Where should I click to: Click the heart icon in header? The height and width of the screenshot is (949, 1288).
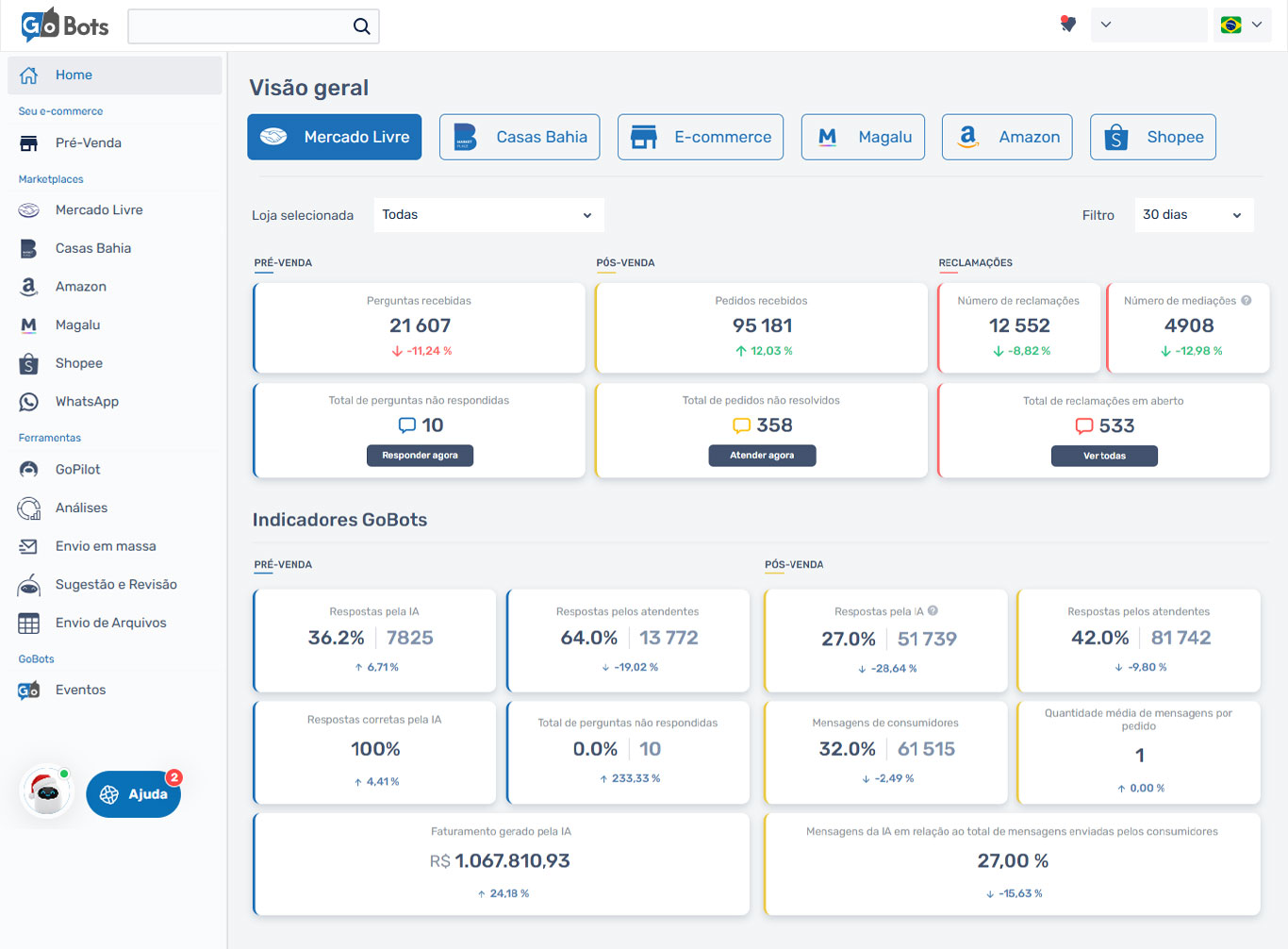coord(1067,25)
